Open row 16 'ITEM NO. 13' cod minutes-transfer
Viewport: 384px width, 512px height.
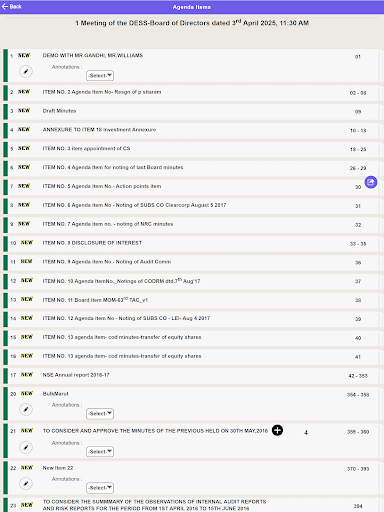click(122, 356)
